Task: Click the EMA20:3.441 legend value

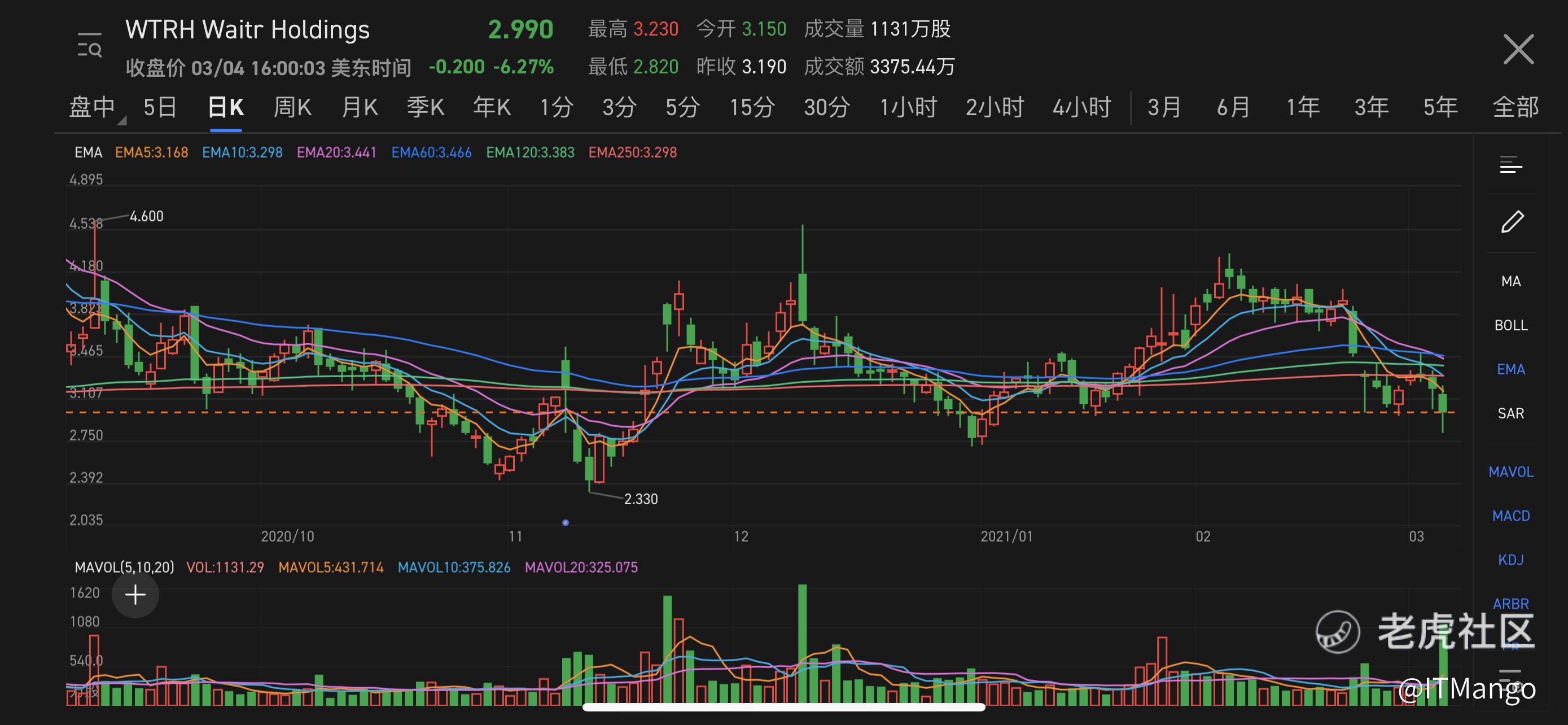Action: [x=336, y=153]
